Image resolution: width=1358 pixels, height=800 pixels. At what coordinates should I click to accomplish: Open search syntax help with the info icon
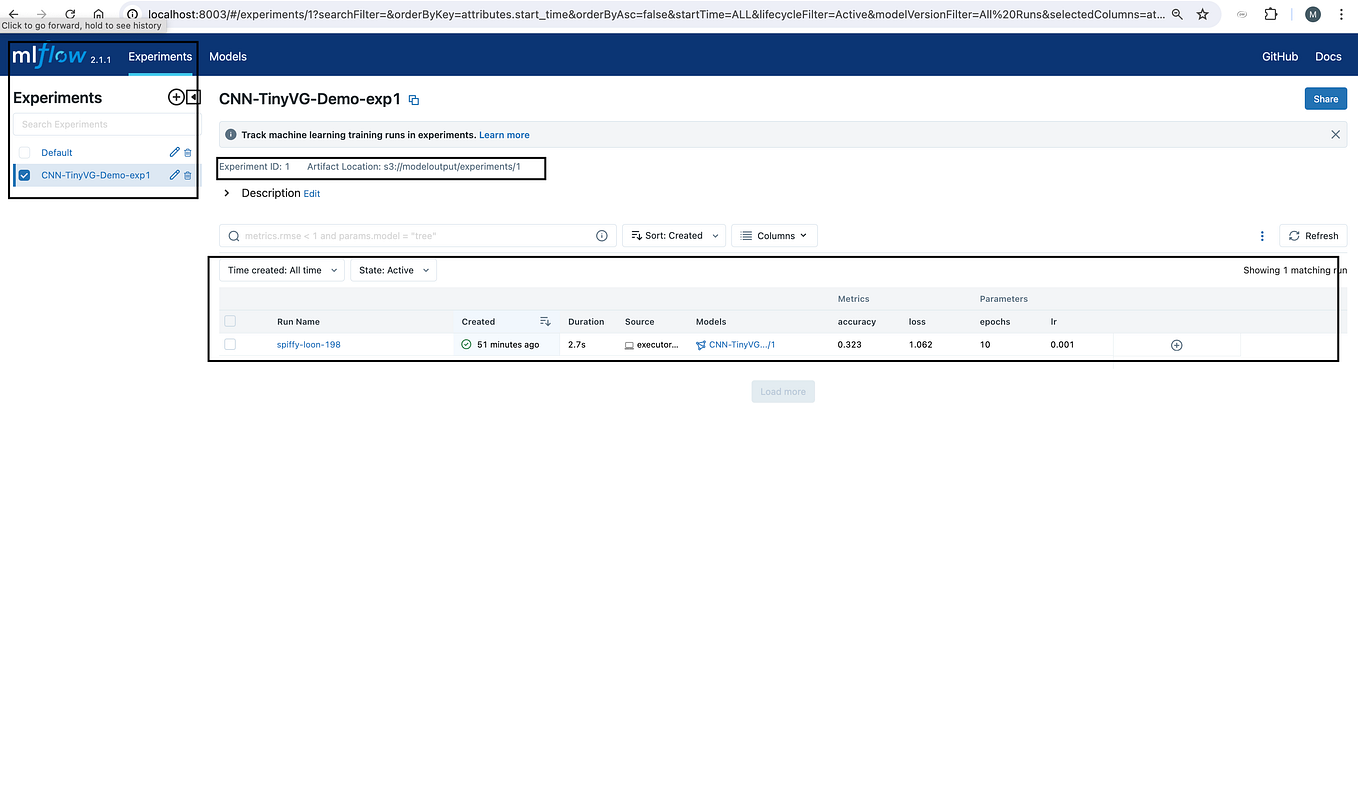[601, 235]
